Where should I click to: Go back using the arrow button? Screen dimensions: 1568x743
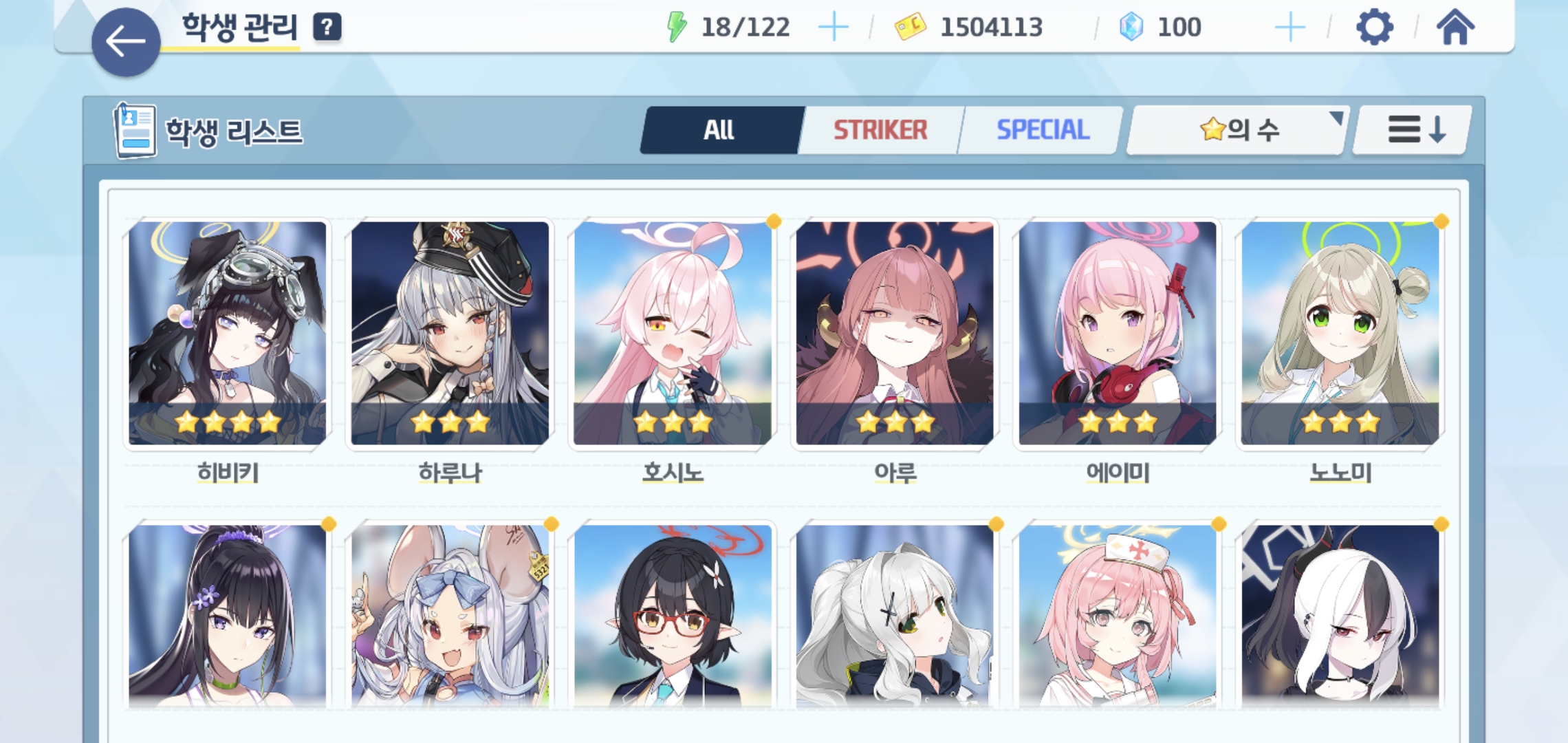point(126,42)
